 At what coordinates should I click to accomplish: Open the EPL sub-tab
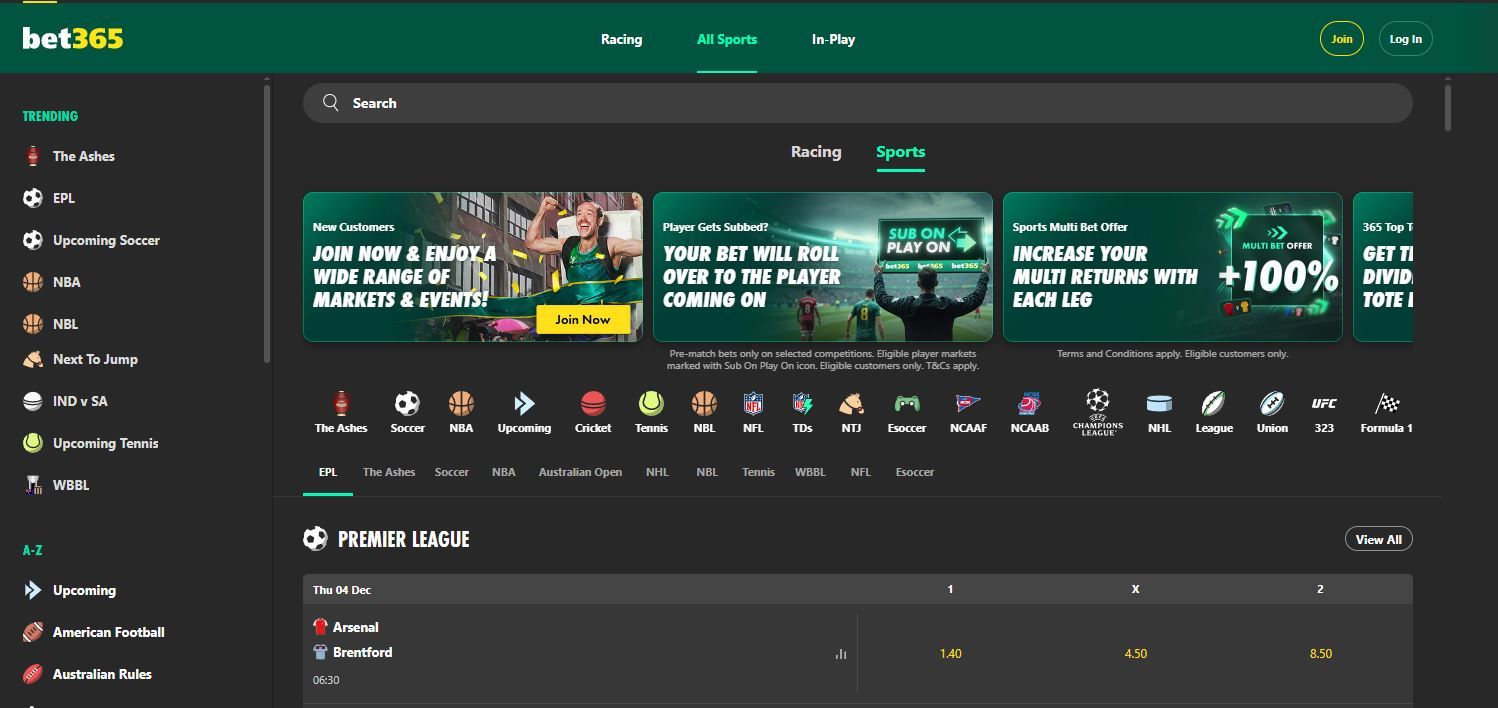pos(327,471)
